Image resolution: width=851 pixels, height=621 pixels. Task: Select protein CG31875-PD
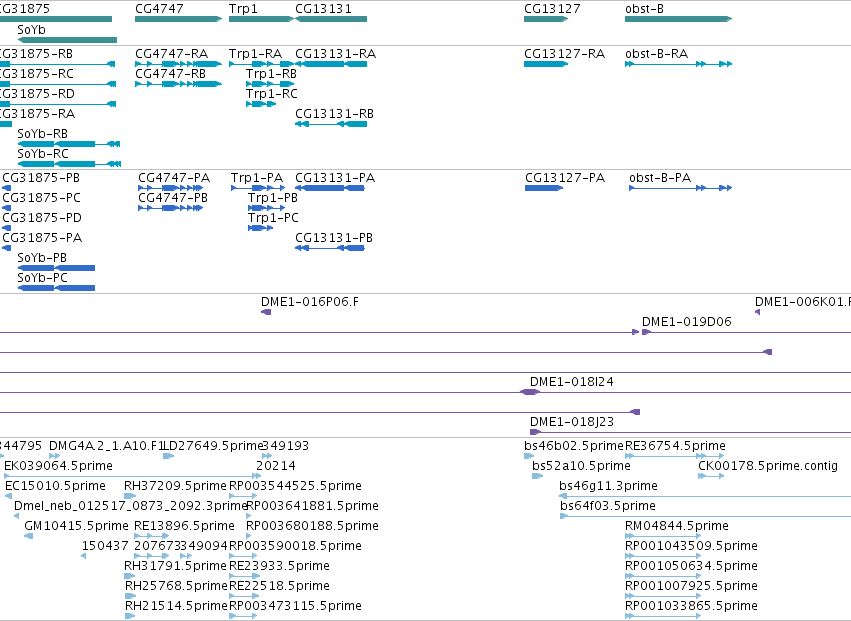pos(7,229)
